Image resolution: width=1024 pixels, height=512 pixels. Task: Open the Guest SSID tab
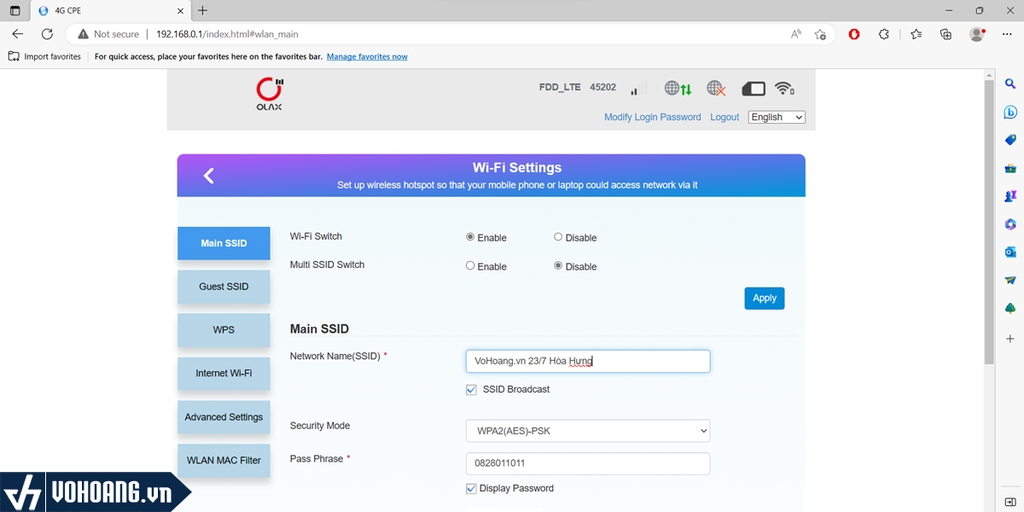point(223,287)
